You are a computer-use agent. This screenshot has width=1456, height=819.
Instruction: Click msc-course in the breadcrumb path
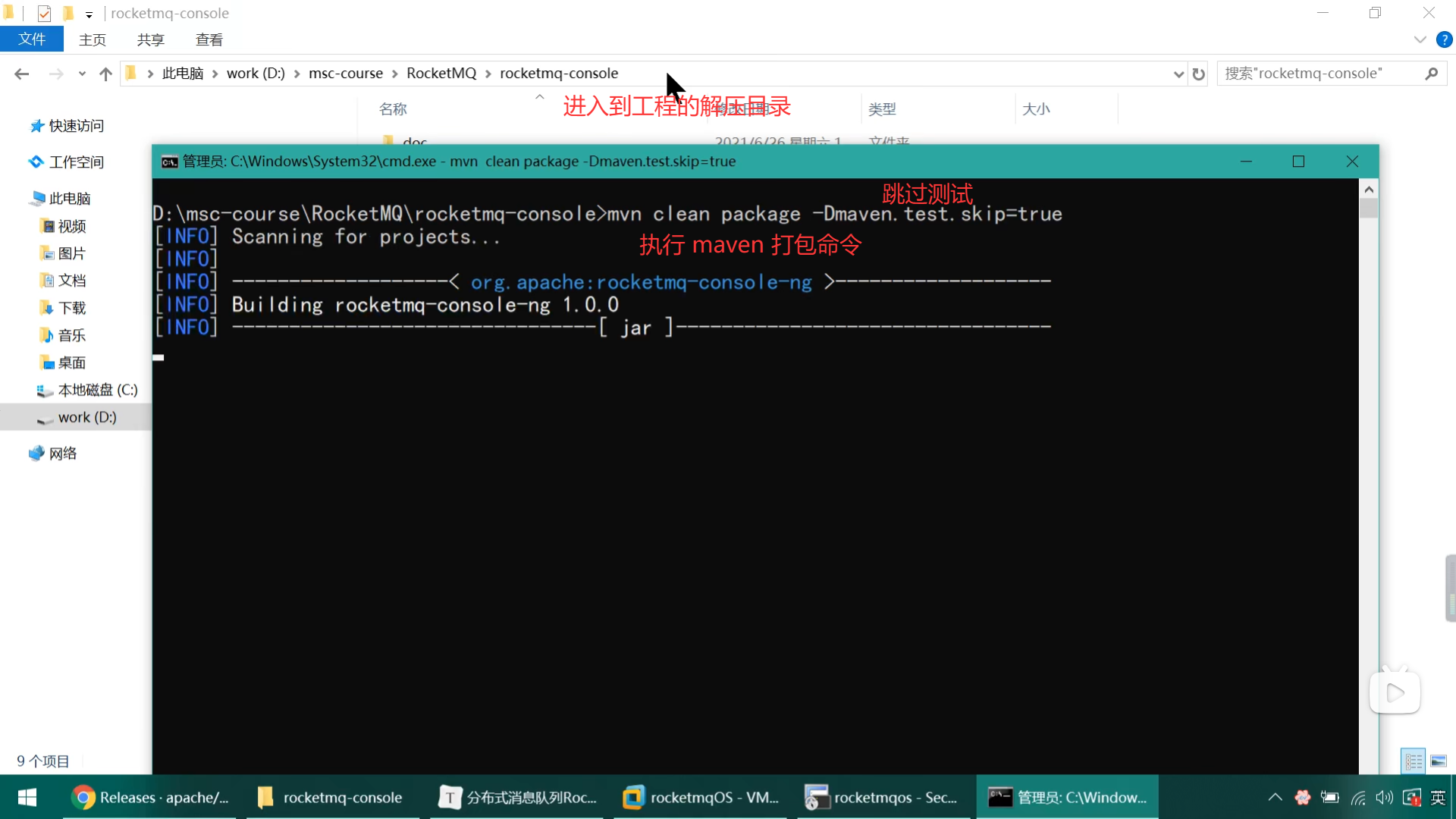345,74
